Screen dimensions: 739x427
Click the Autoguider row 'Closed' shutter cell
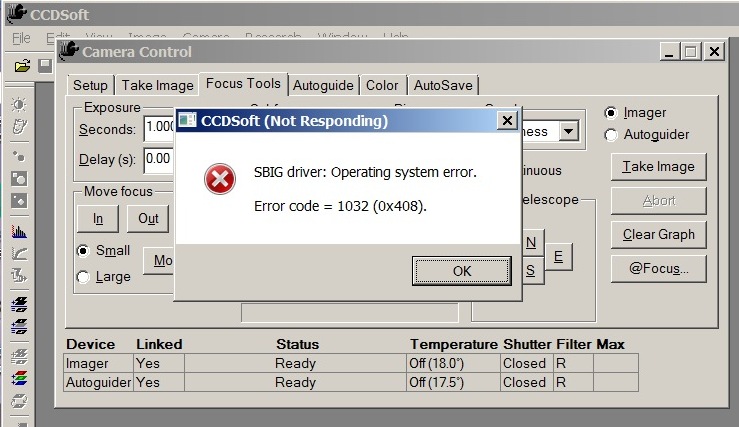tap(527, 382)
